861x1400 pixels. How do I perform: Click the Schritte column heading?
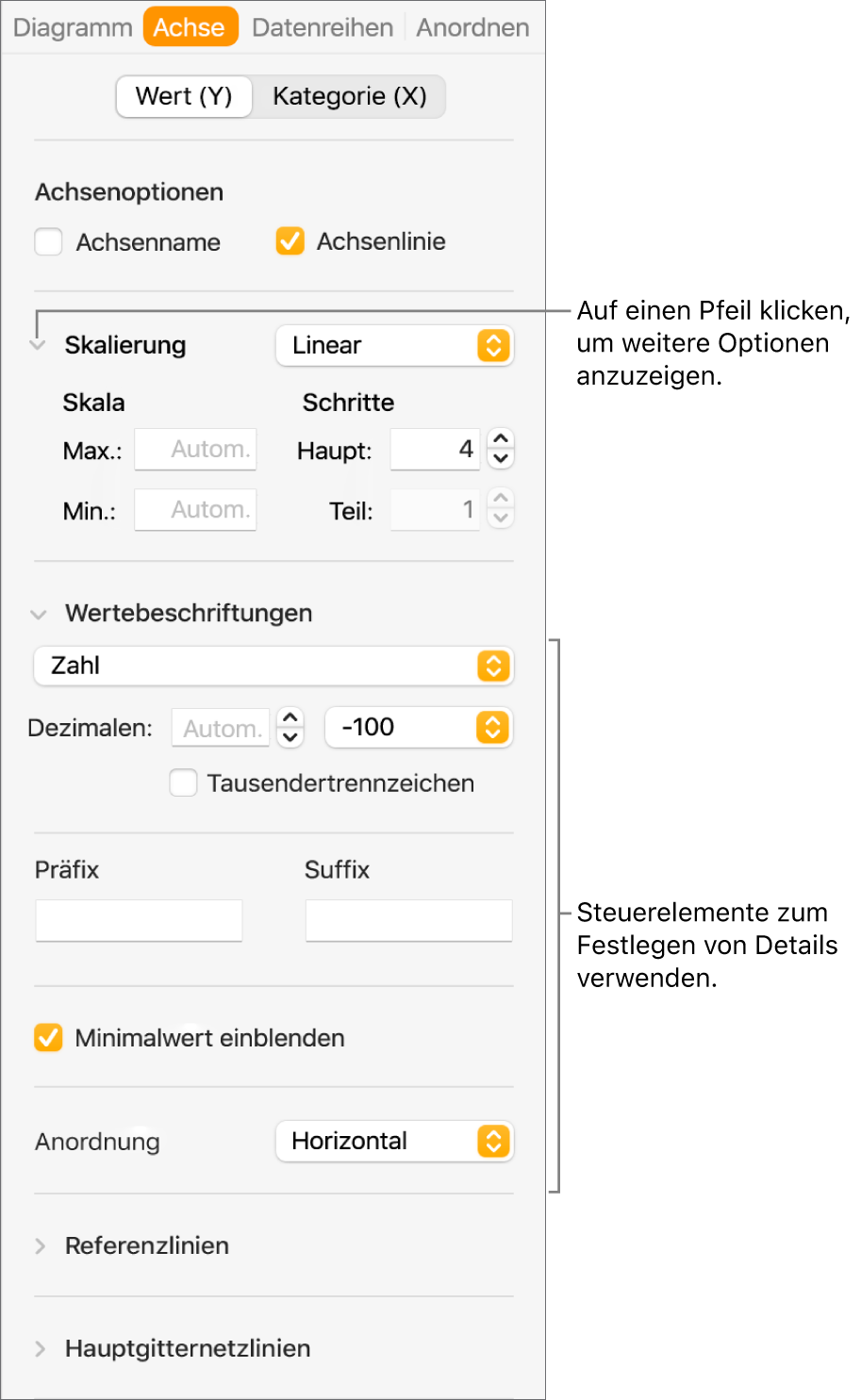point(348,403)
